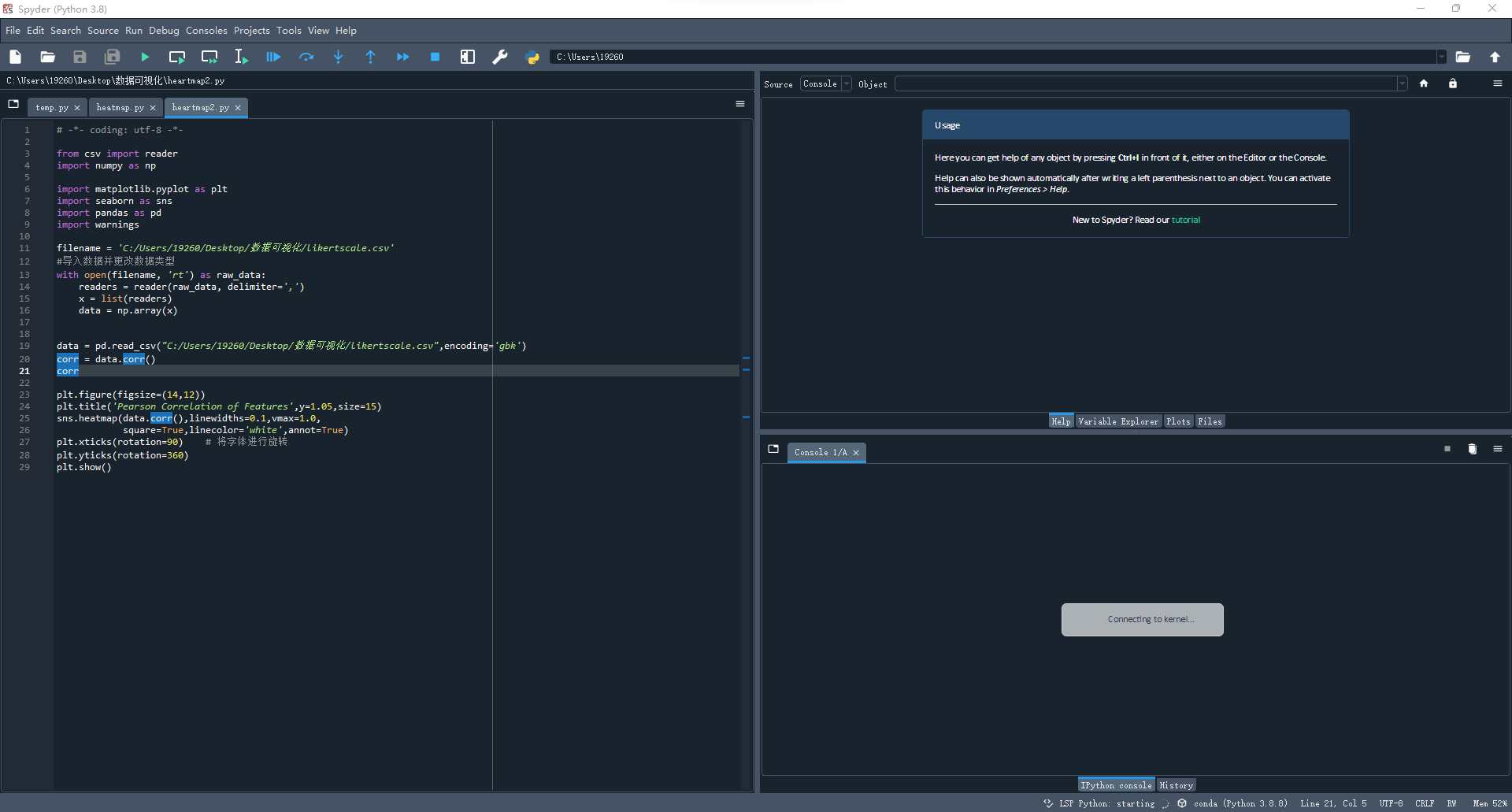The image size is (1512, 812).
Task: Start debugging the file
Action: (x=273, y=57)
